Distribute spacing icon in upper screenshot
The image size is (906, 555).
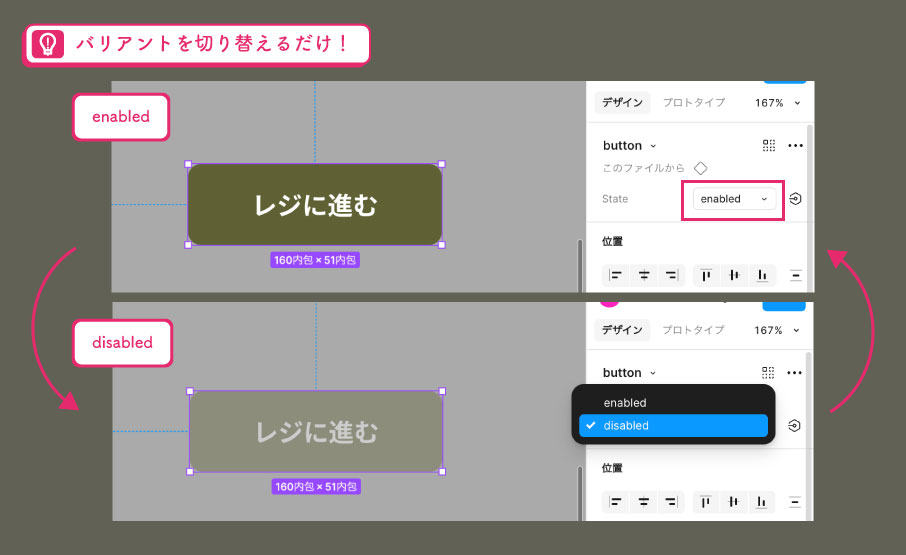(796, 275)
